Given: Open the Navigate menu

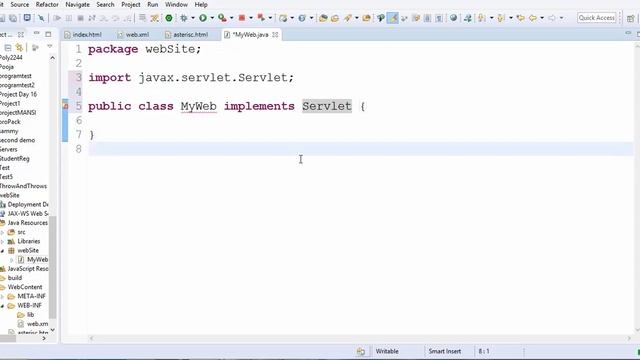Looking at the screenshot, I should point(77,4).
